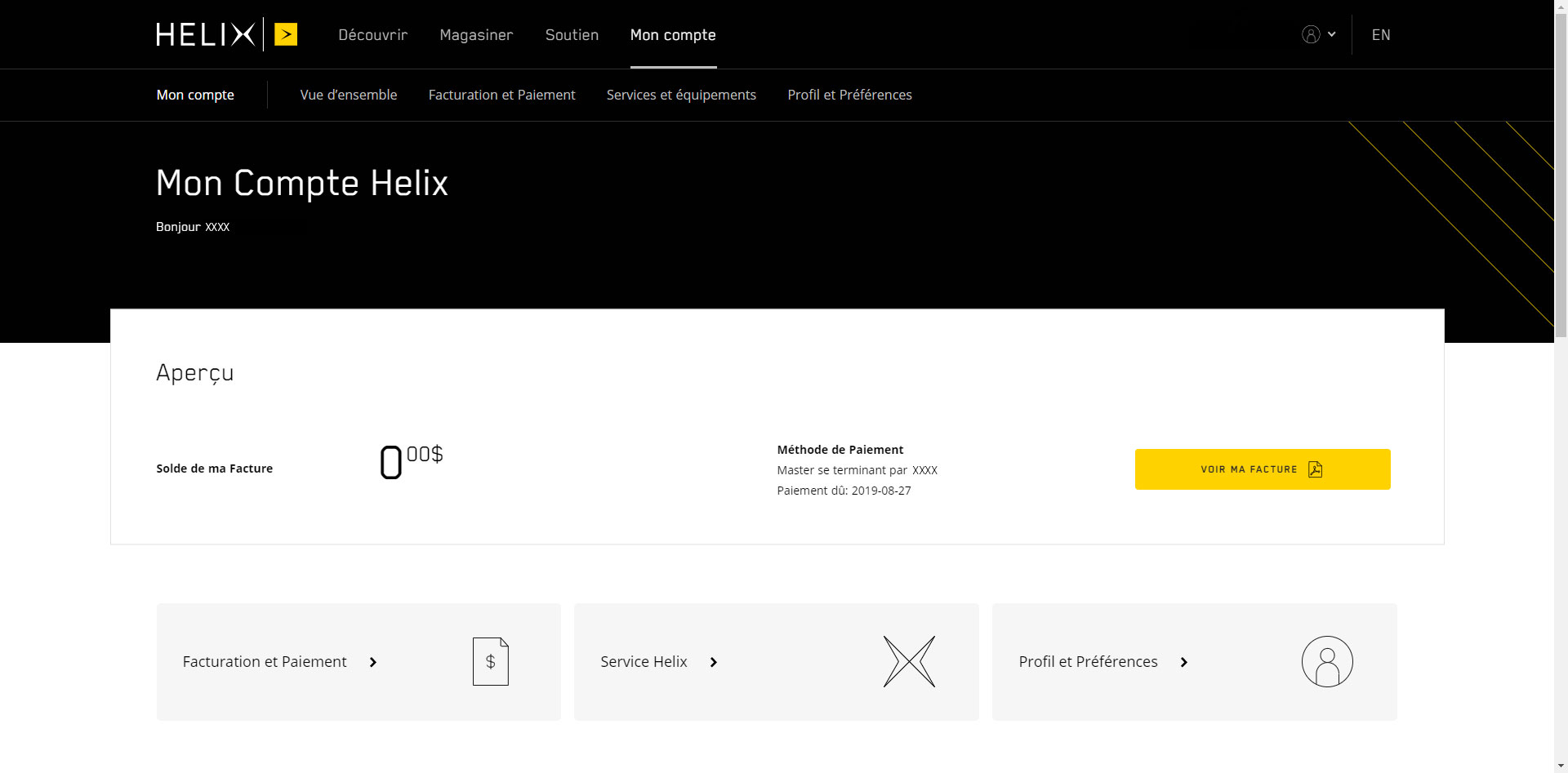Click the Mon compte sub-navigation label
Image resolution: width=1568 pixels, height=773 pixels.
pyautogui.click(x=195, y=95)
